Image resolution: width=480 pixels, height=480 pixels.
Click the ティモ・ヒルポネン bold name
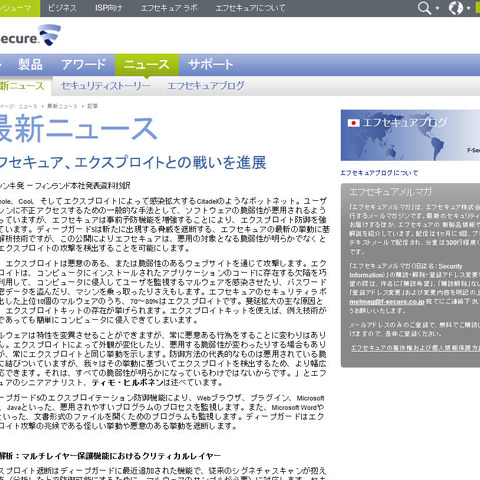127,382
